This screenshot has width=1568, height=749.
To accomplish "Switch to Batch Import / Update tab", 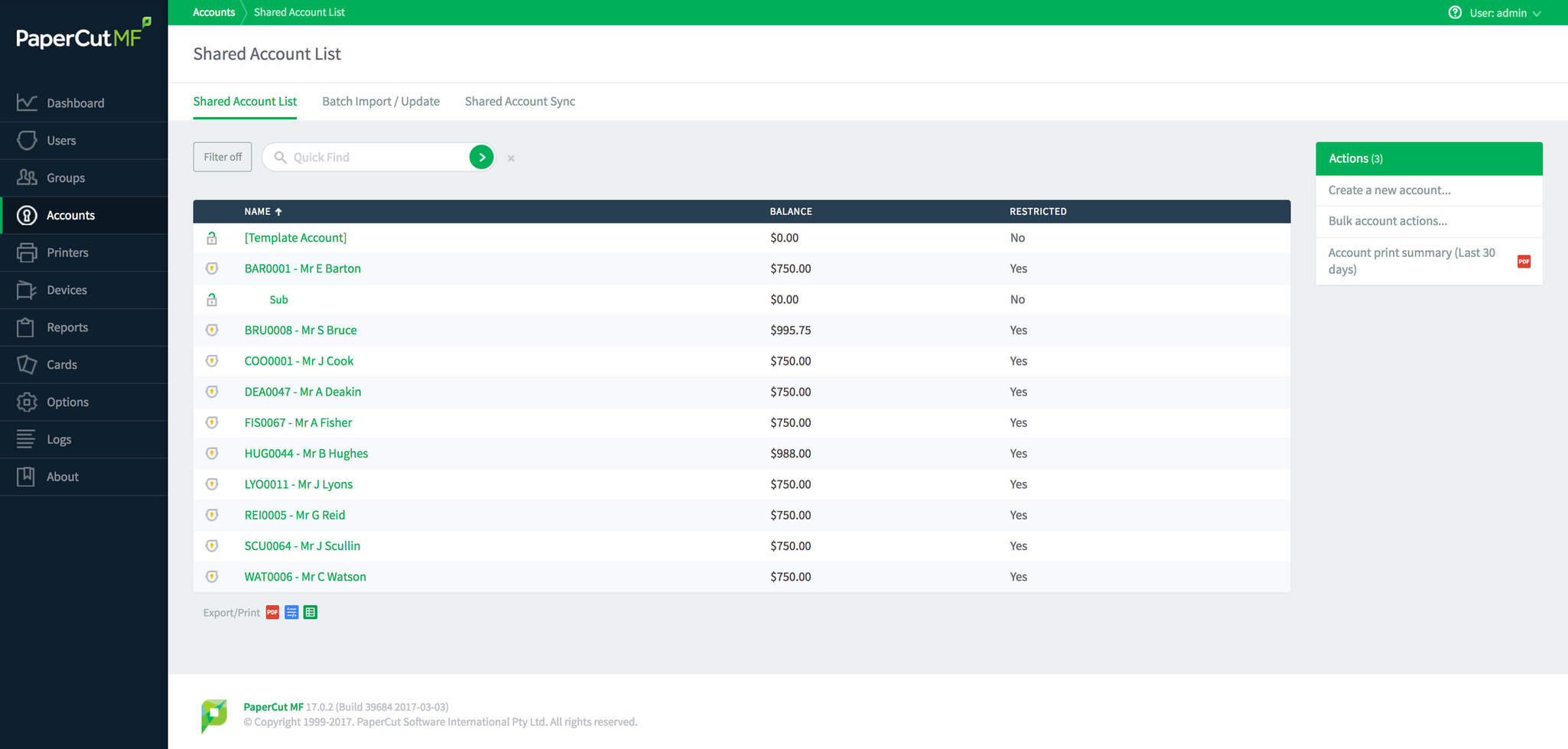I will pos(380,101).
